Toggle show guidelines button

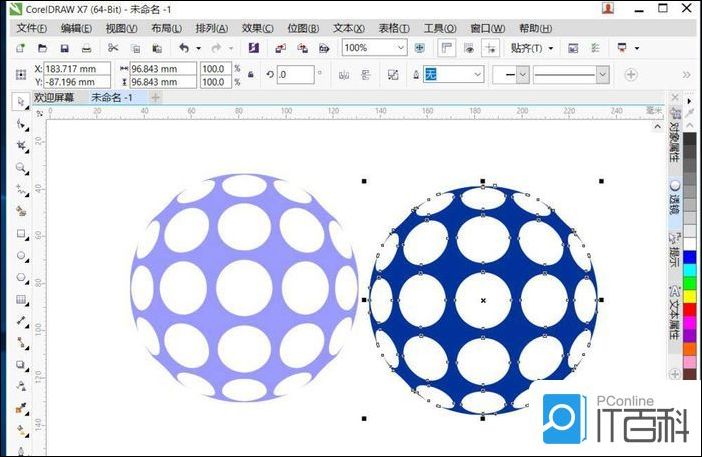[x=491, y=48]
